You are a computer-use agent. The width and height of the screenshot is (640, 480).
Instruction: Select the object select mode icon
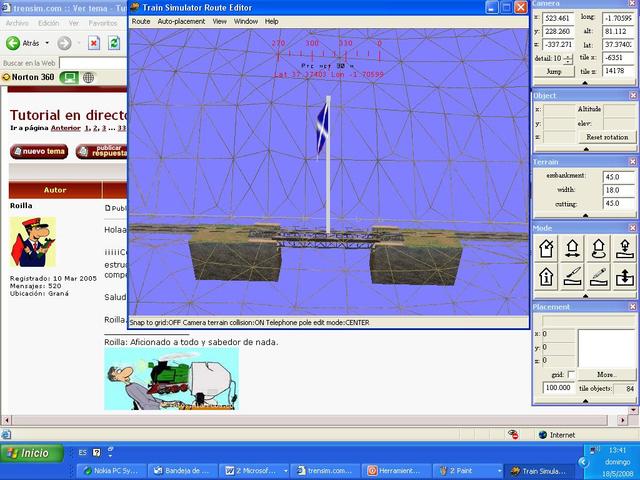pos(547,248)
